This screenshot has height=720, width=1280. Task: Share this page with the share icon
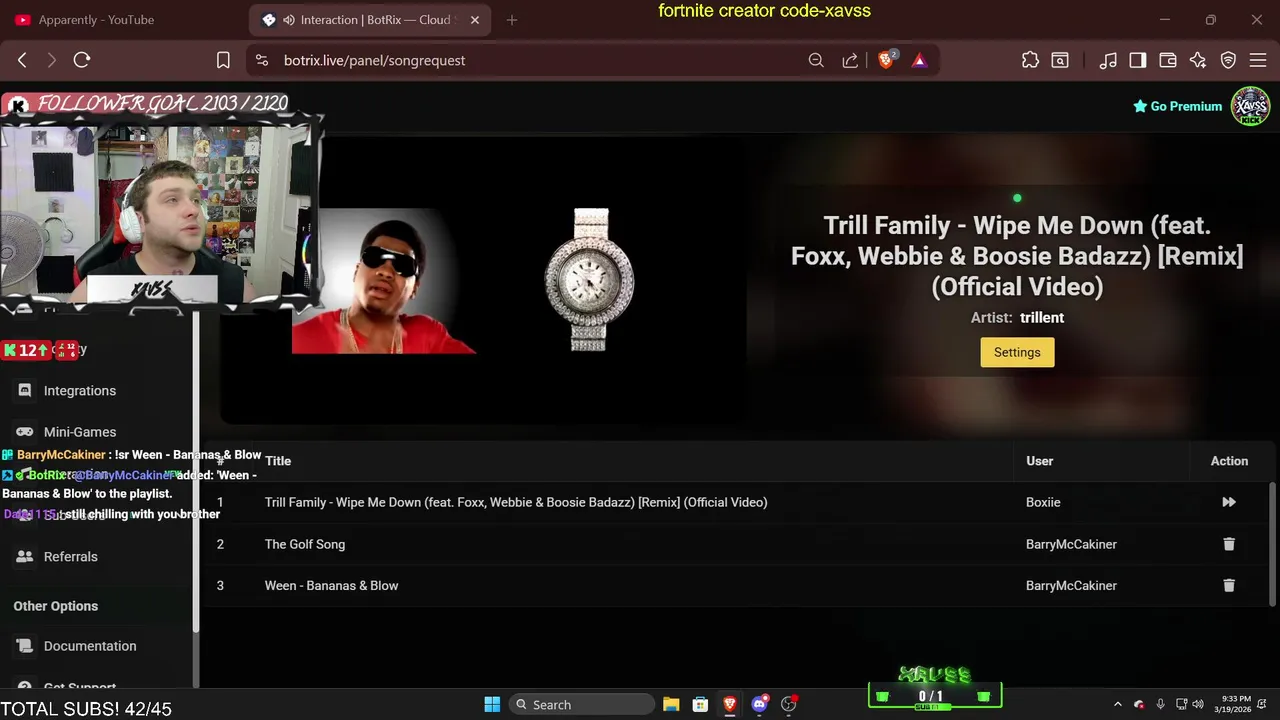click(x=850, y=60)
